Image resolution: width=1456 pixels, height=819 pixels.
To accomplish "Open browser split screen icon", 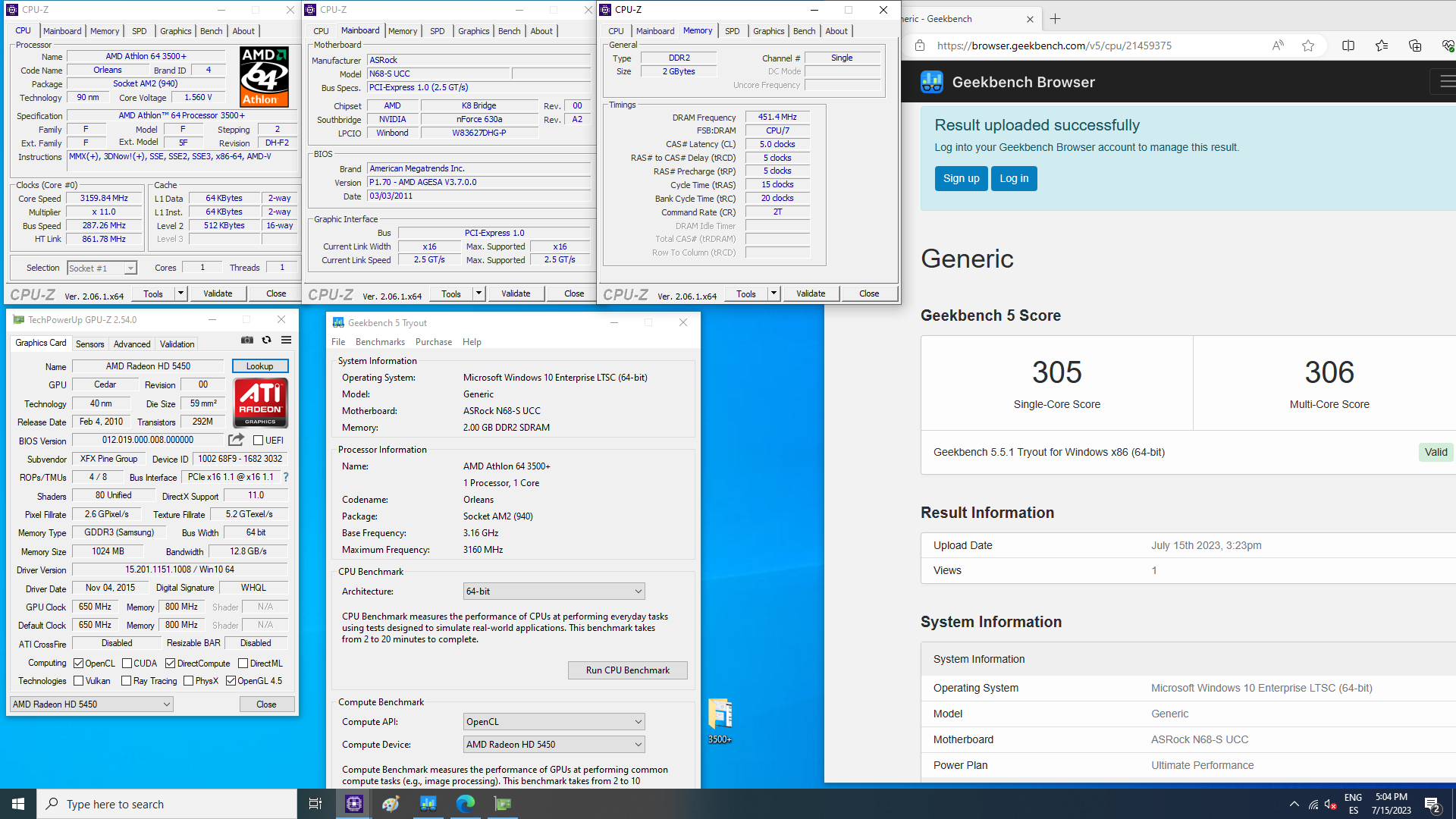I will click(x=1348, y=45).
